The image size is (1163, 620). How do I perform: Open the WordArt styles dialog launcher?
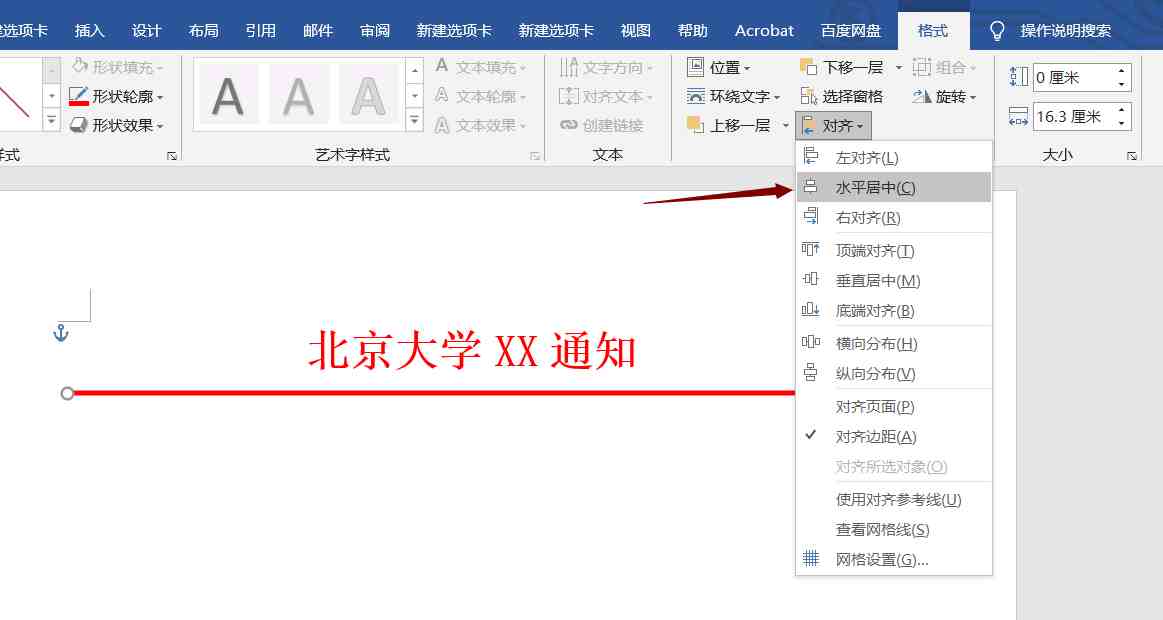click(x=534, y=156)
